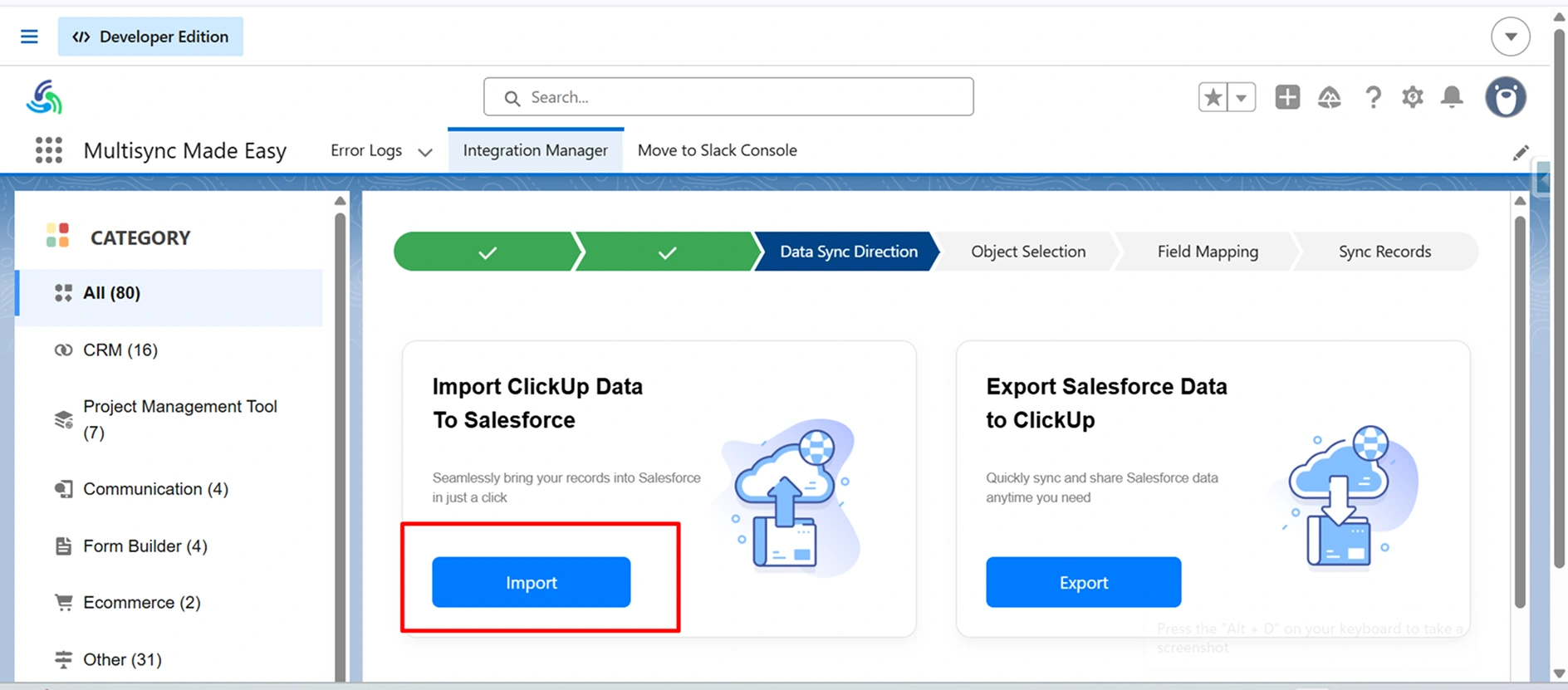Click 'Seamlessly bring your records' description
1568x690 pixels.
[566, 488]
